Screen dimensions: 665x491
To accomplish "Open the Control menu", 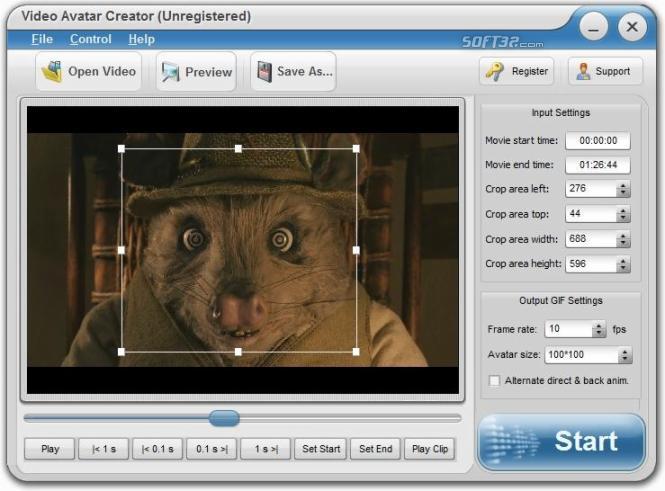I will tap(90, 39).
